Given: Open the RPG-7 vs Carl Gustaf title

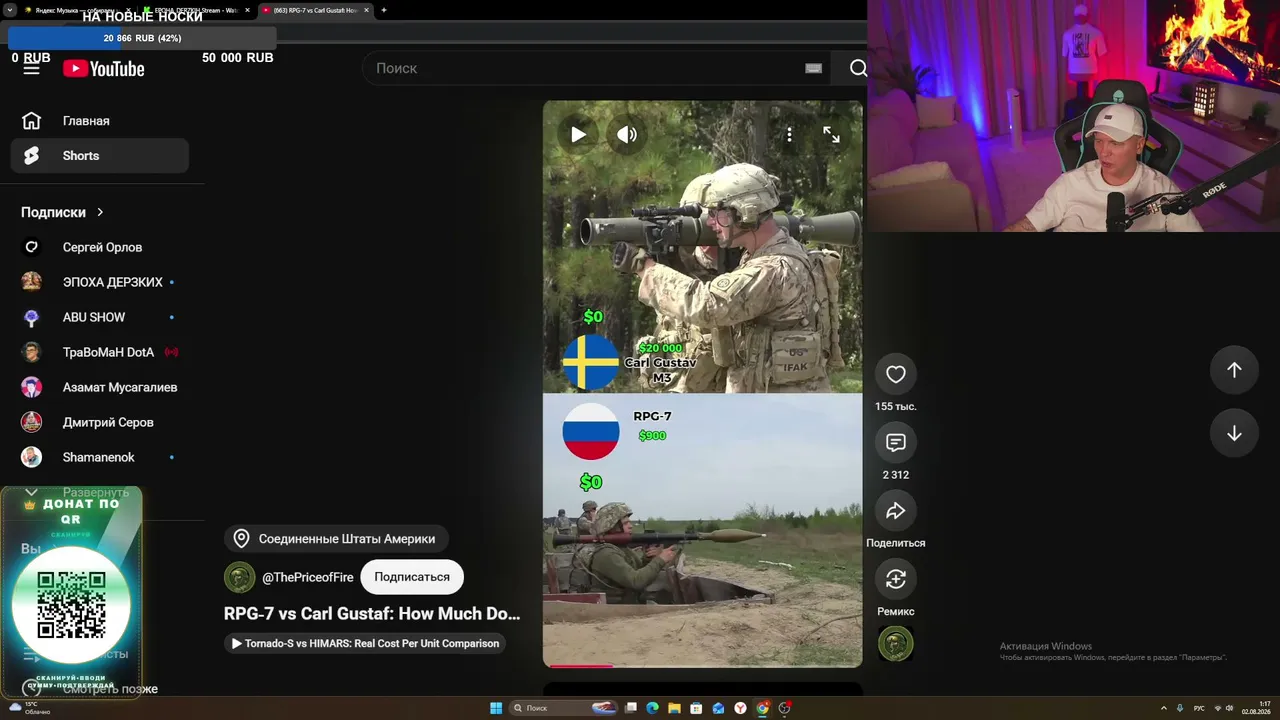Looking at the screenshot, I should [372, 614].
